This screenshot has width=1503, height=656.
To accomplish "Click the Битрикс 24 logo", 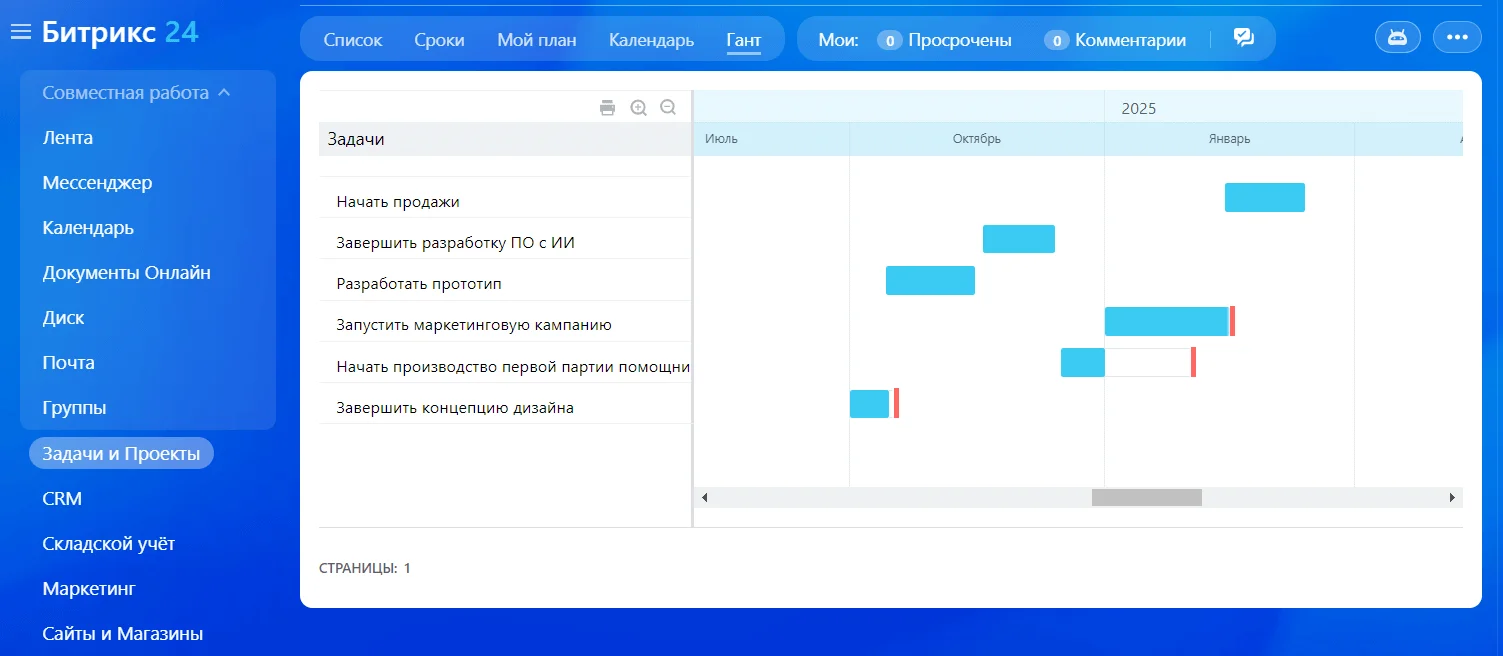I will click(x=120, y=32).
